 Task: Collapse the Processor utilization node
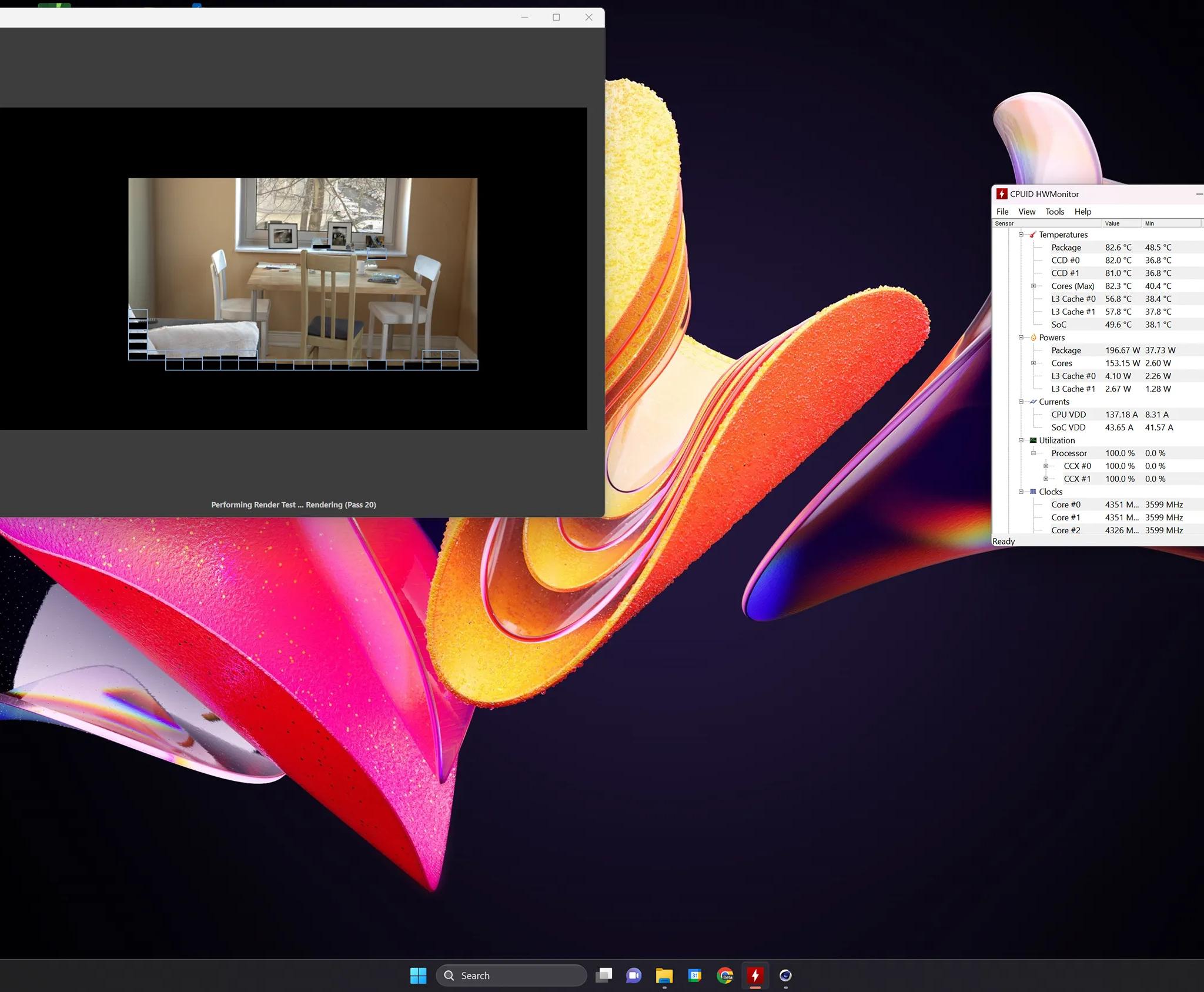(1034, 453)
